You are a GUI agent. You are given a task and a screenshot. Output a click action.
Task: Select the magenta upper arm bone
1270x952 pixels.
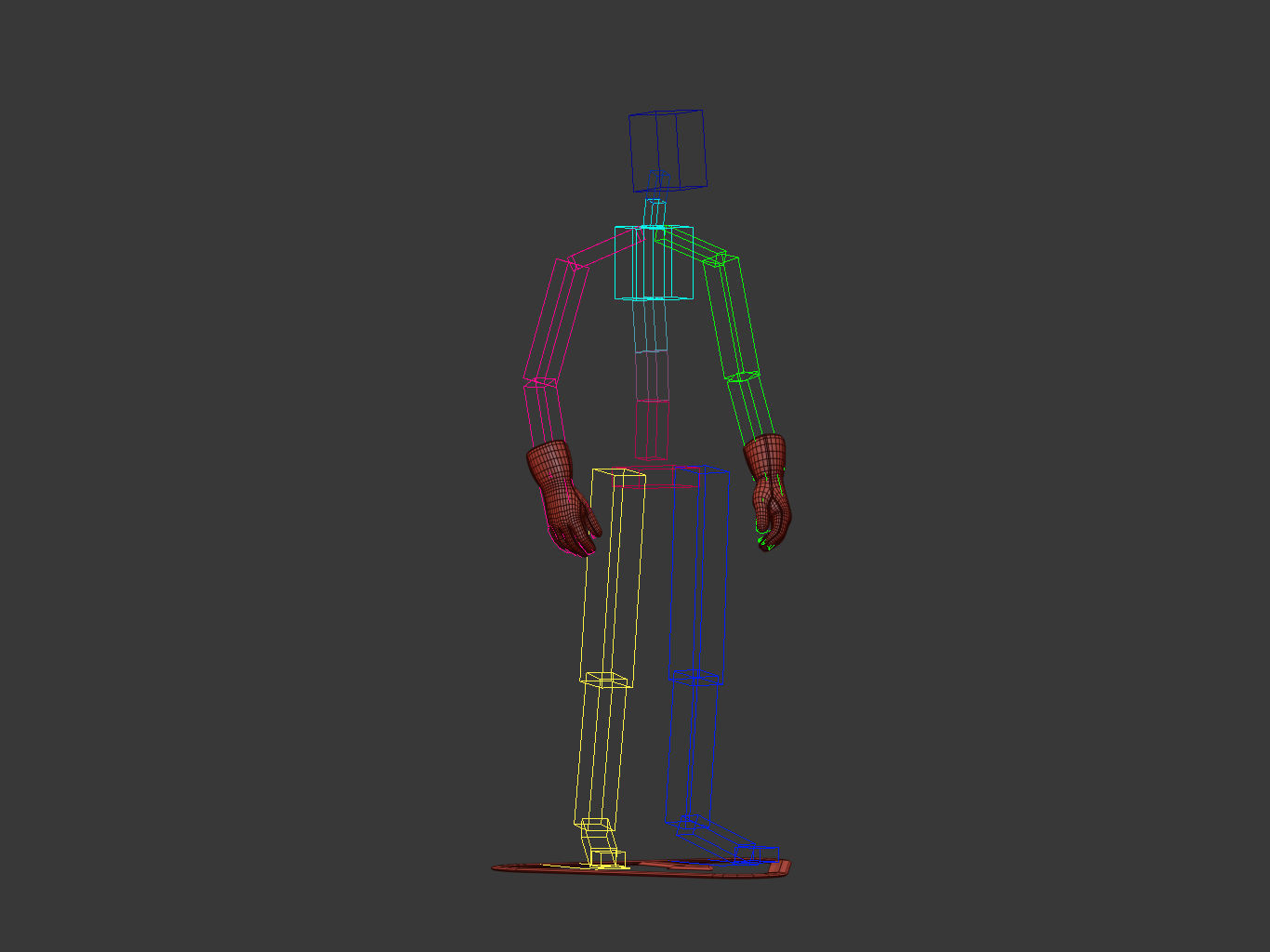pyautogui.click(x=557, y=323)
